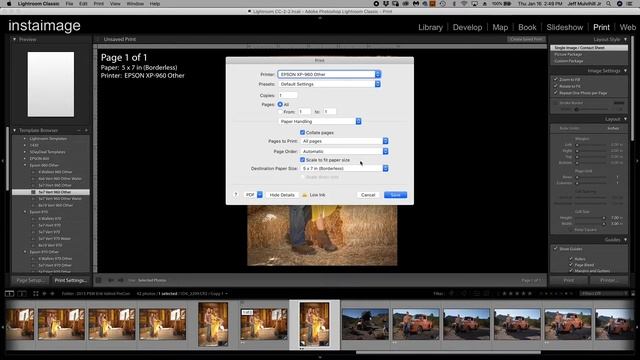Open the PDF dropdown arrow in Print dialog
Screen dimensions: 640x360
[260, 195]
